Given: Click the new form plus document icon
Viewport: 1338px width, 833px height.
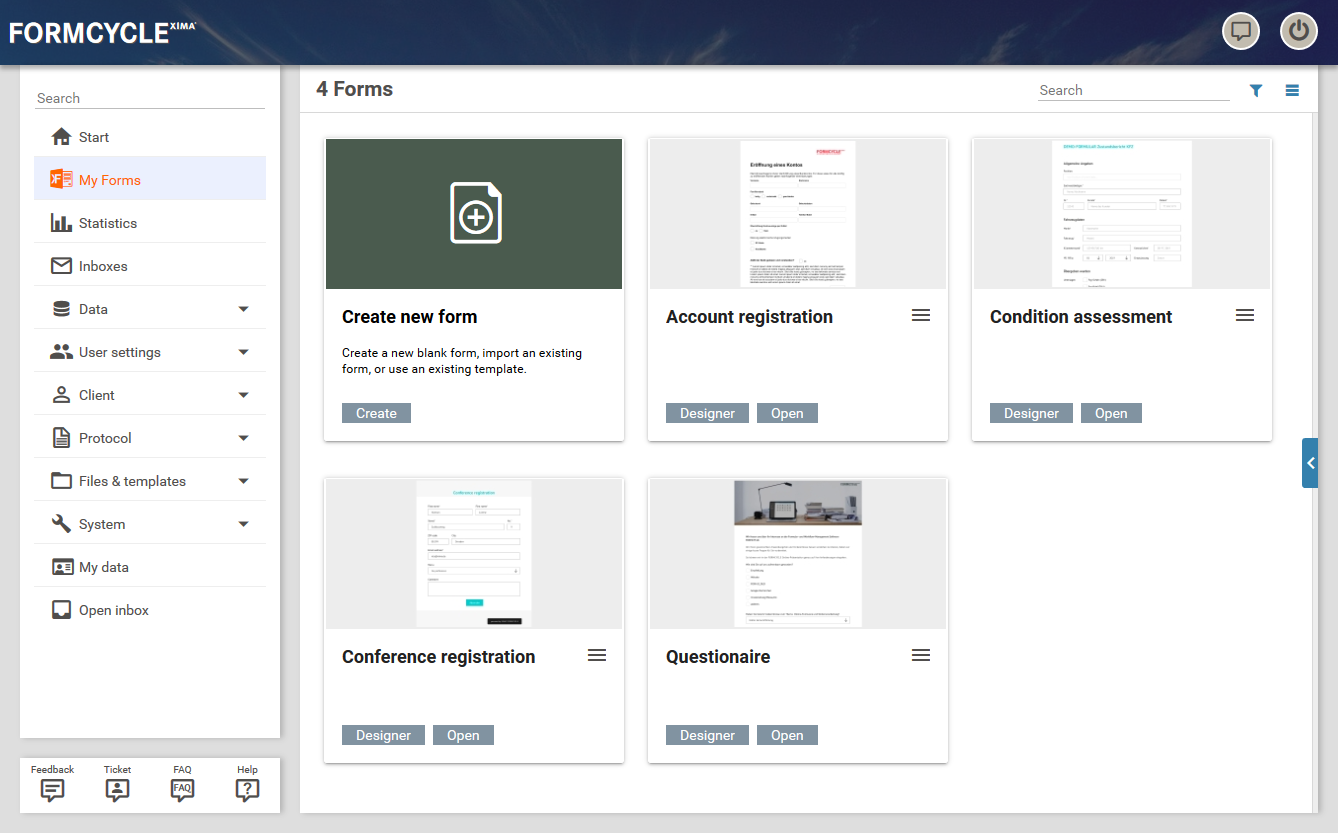Looking at the screenshot, I should 475,213.
